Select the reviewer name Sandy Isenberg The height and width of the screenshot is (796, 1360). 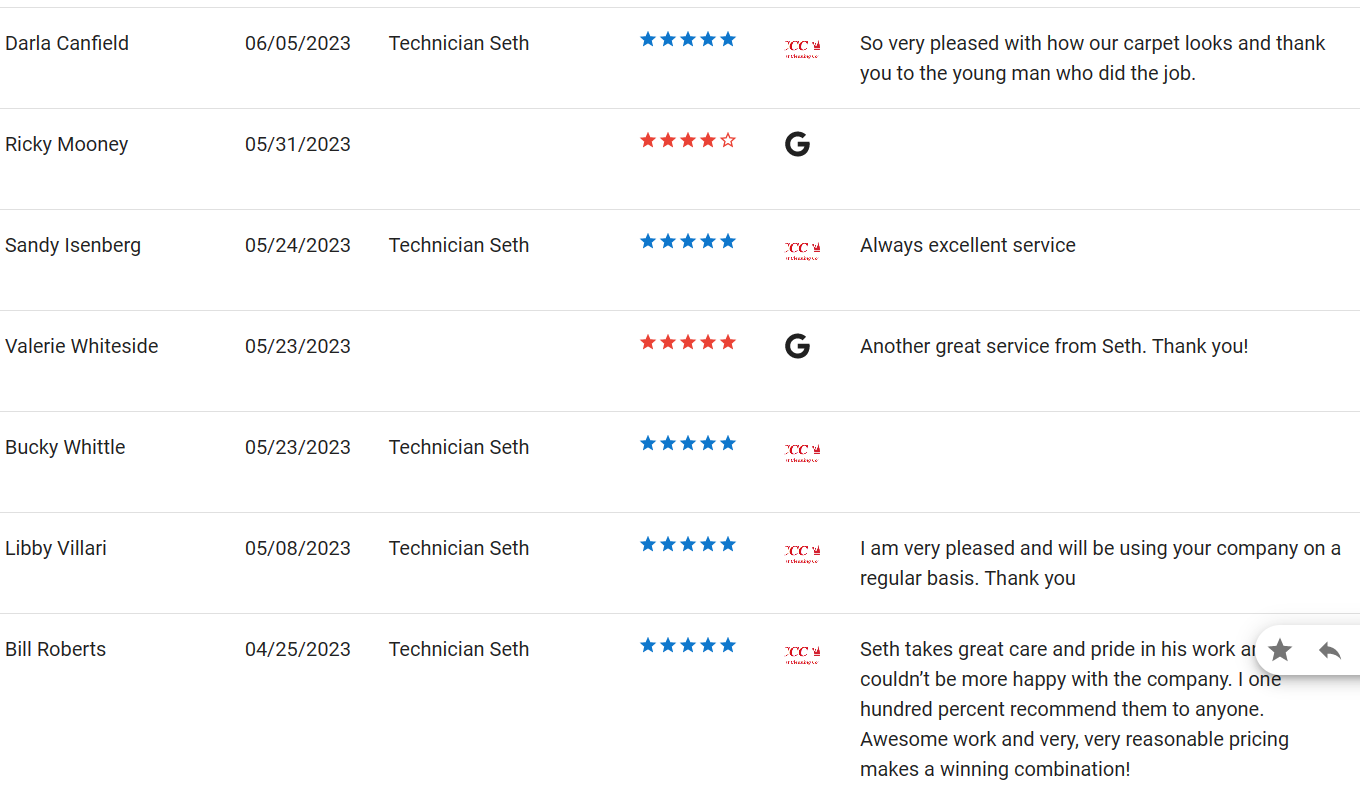pos(73,245)
